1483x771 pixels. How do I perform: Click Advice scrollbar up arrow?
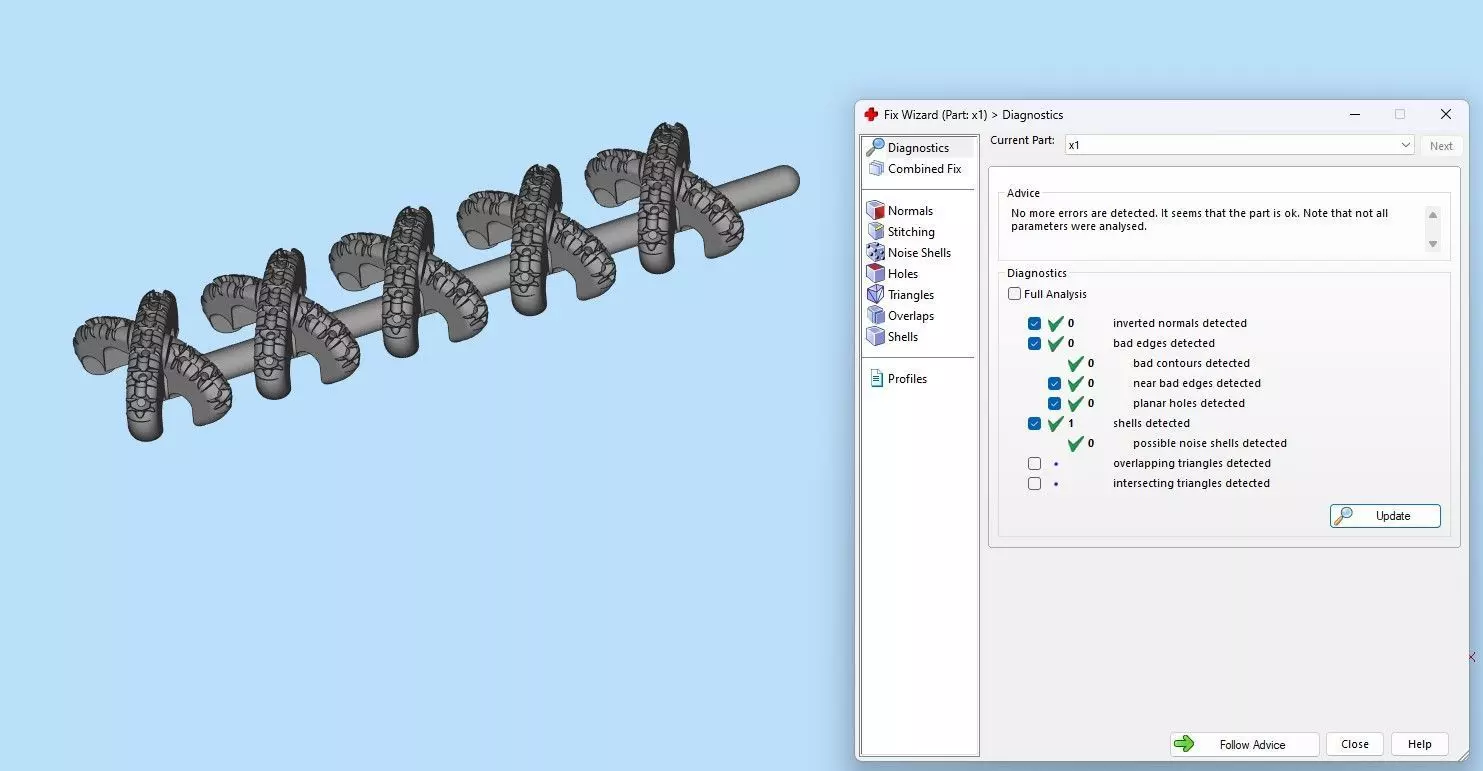[1432, 215]
